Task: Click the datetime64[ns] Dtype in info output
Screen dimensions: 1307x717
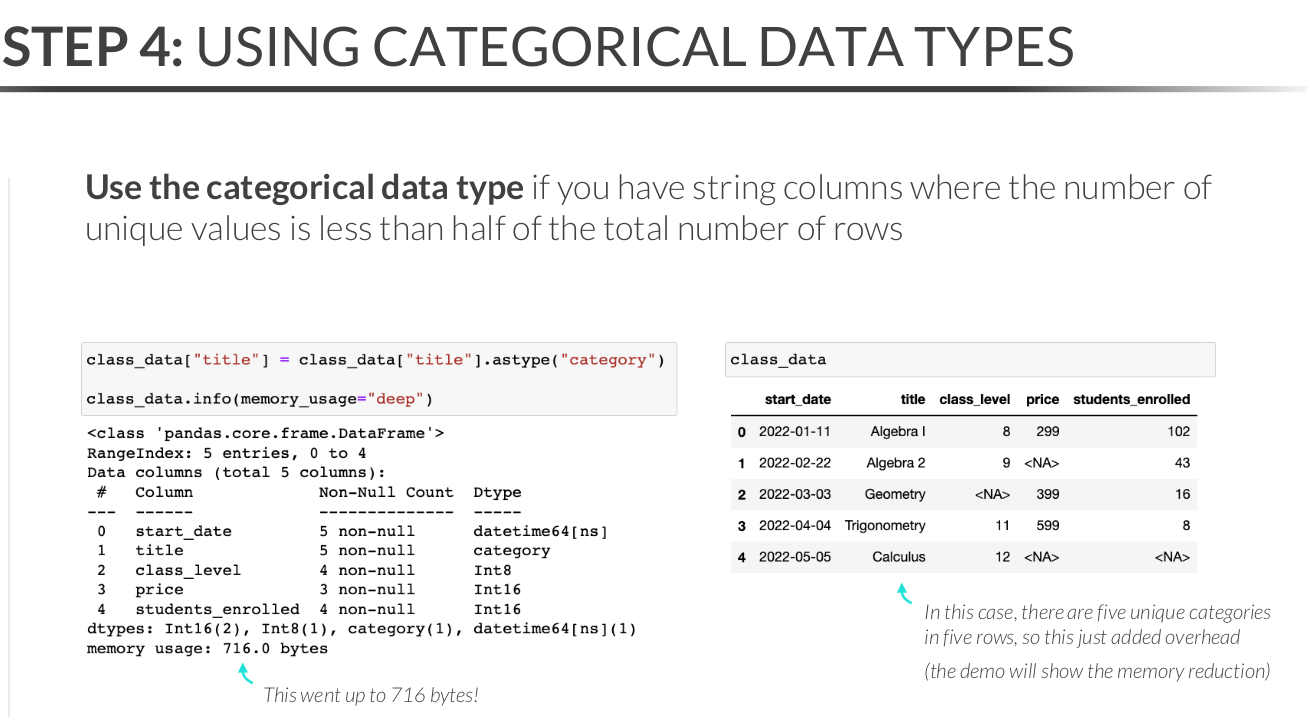Action: [x=540, y=531]
